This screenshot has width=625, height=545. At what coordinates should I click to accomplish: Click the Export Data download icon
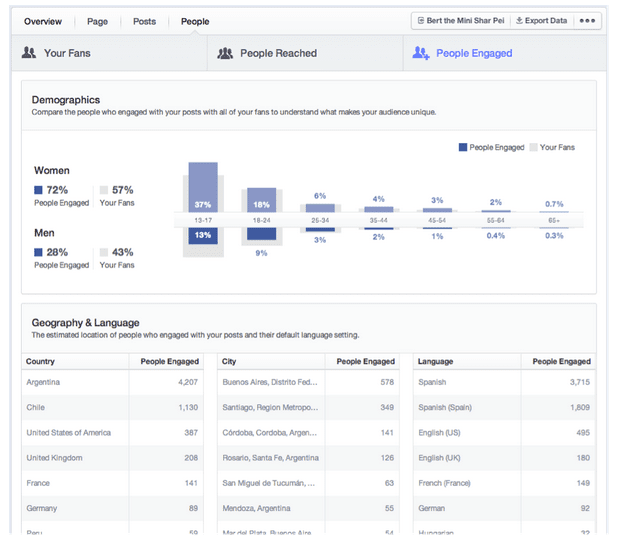[x=519, y=20]
